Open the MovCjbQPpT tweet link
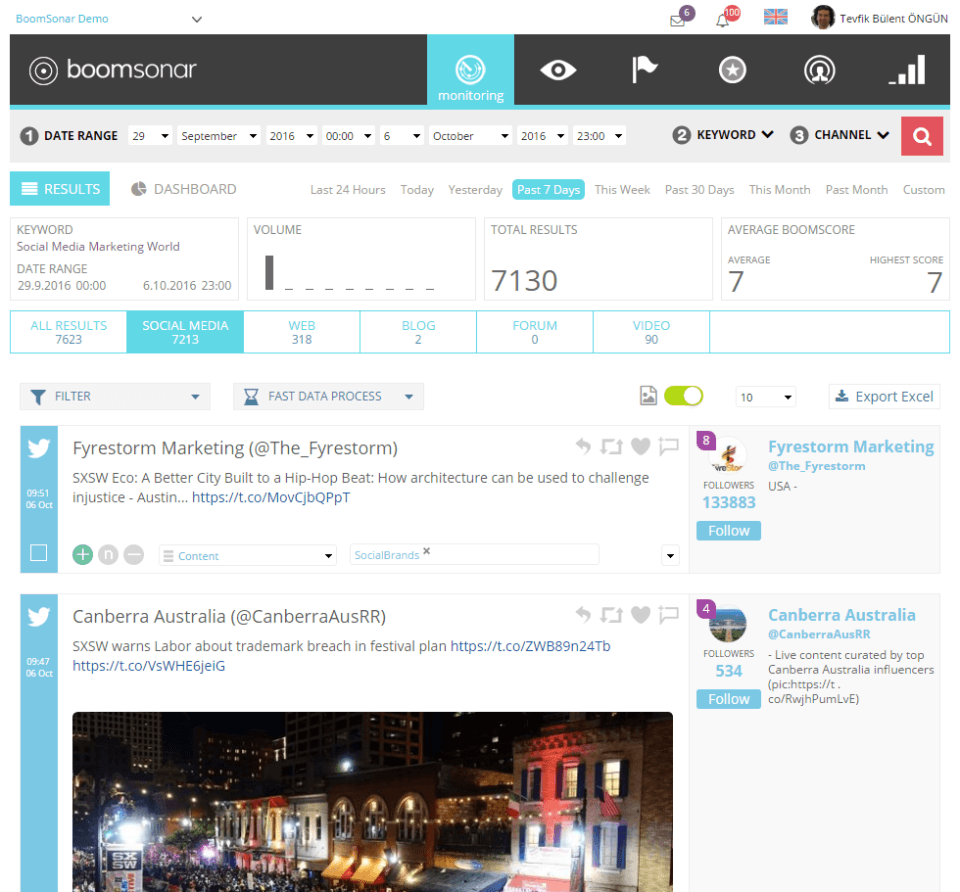960x892 pixels. (271, 497)
